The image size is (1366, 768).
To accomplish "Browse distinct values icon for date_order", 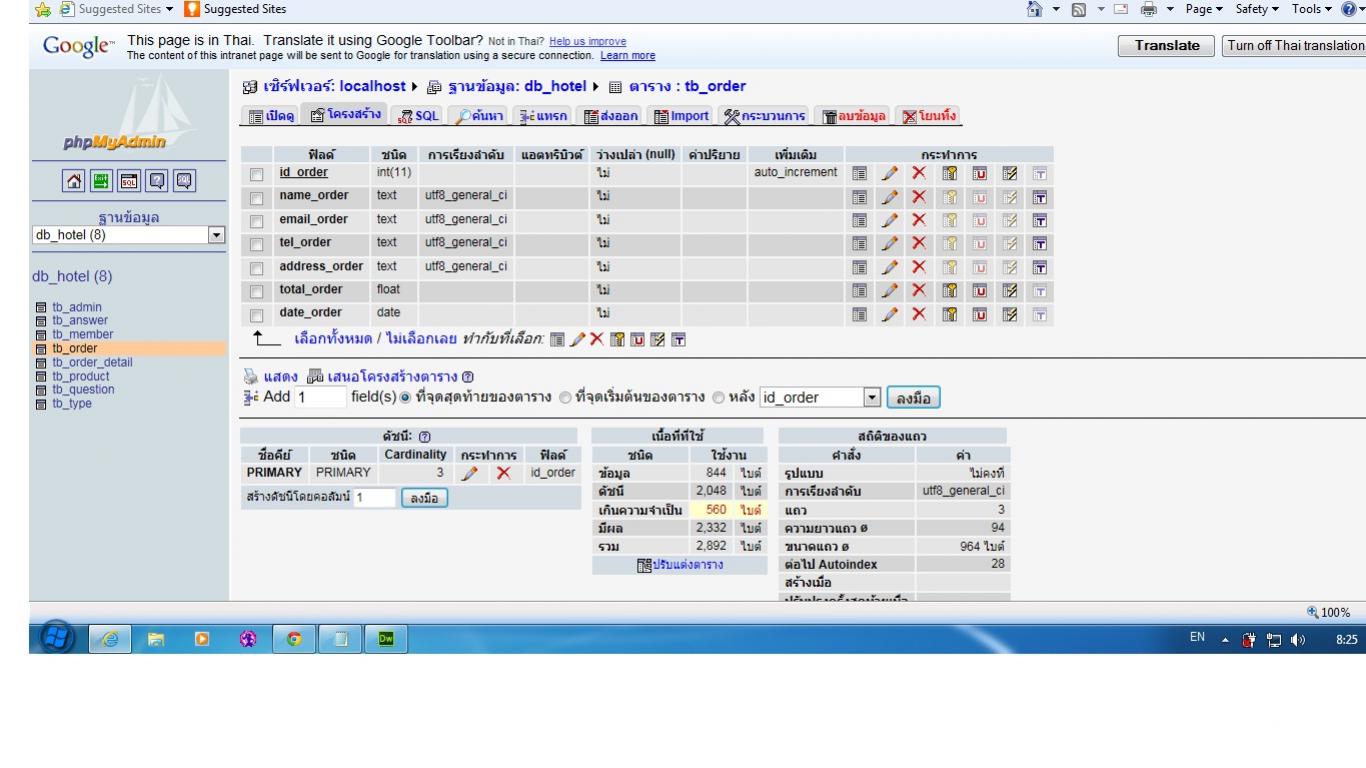I will click(x=859, y=313).
